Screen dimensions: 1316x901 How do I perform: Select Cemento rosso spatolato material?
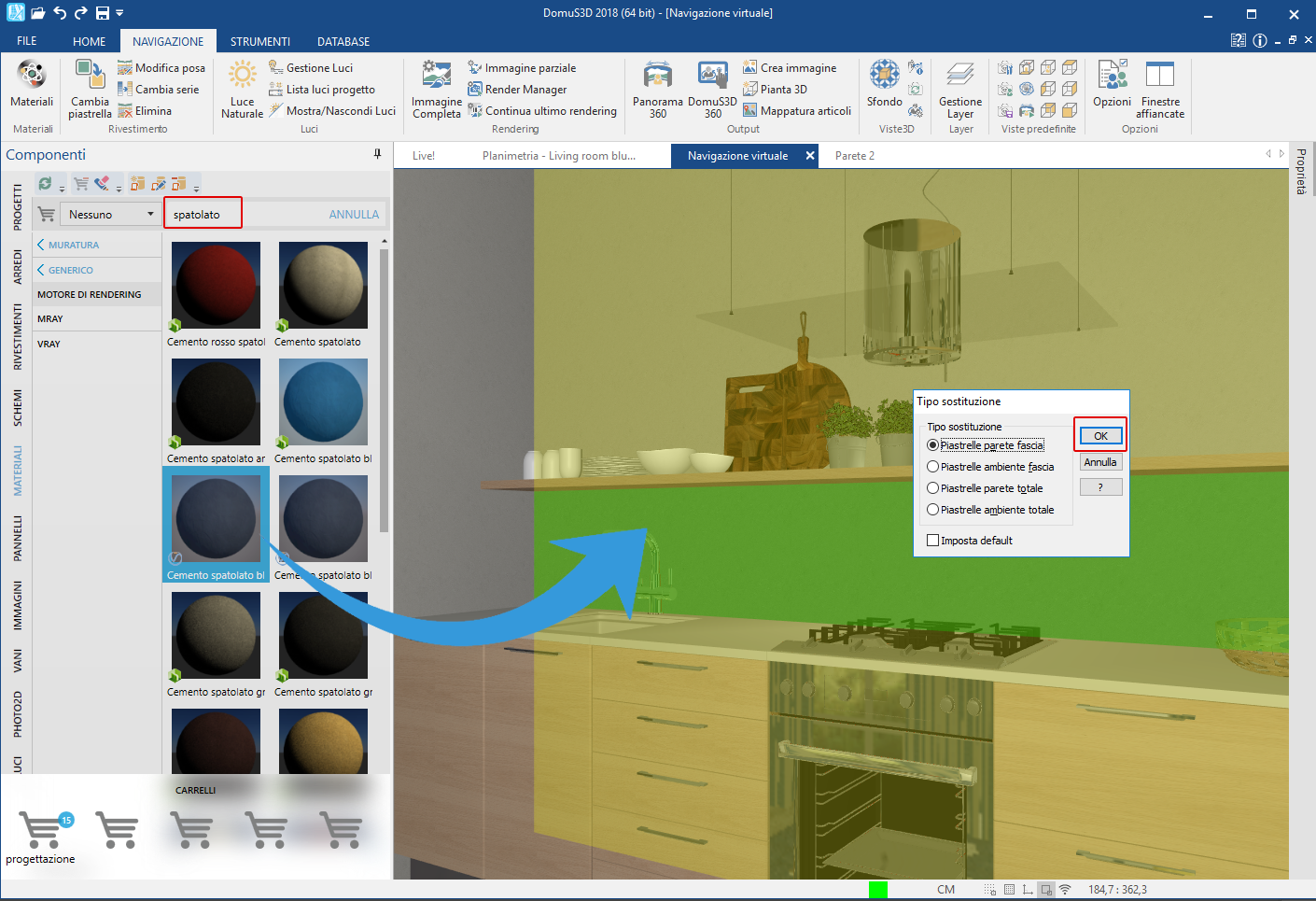pyautogui.click(x=216, y=285)
